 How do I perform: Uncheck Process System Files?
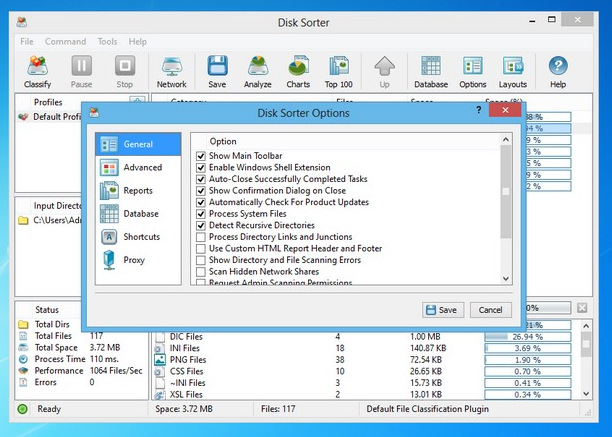pos(201,214)
